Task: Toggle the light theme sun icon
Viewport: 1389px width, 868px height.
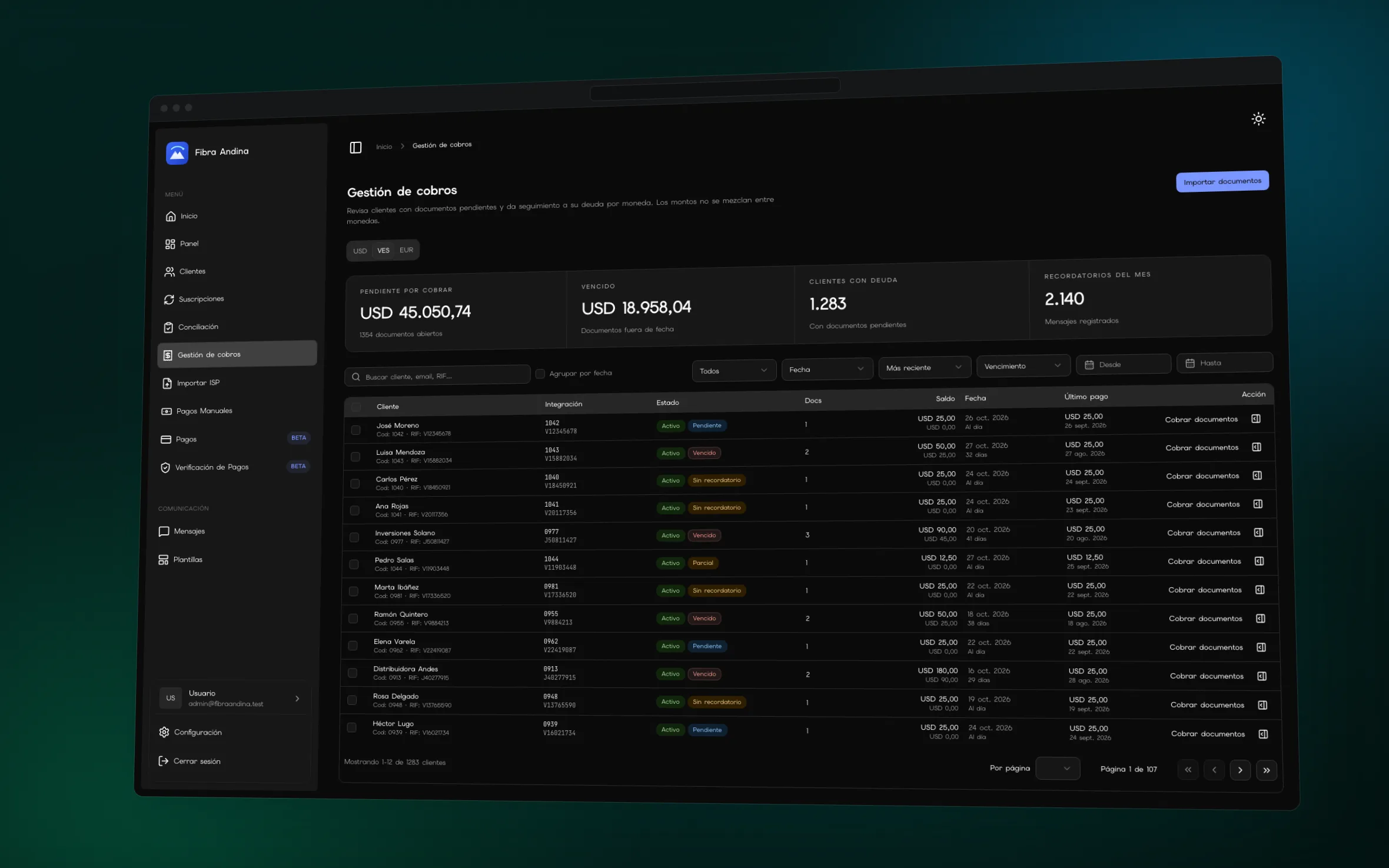Action: tap(1258, 119)
